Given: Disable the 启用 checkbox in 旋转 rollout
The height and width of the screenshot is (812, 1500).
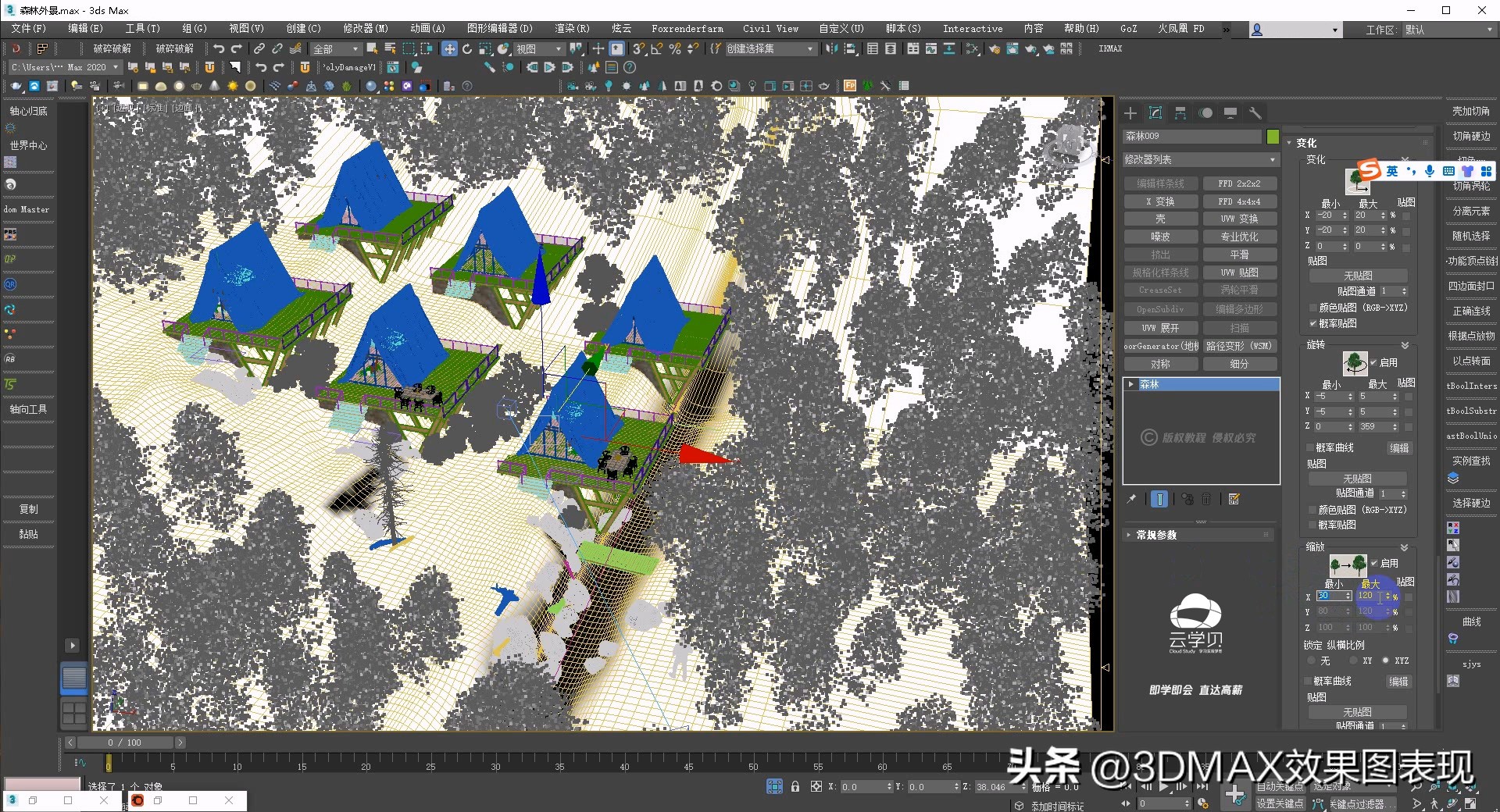Looking at the screenshot, I should (x=1373, y=362).
